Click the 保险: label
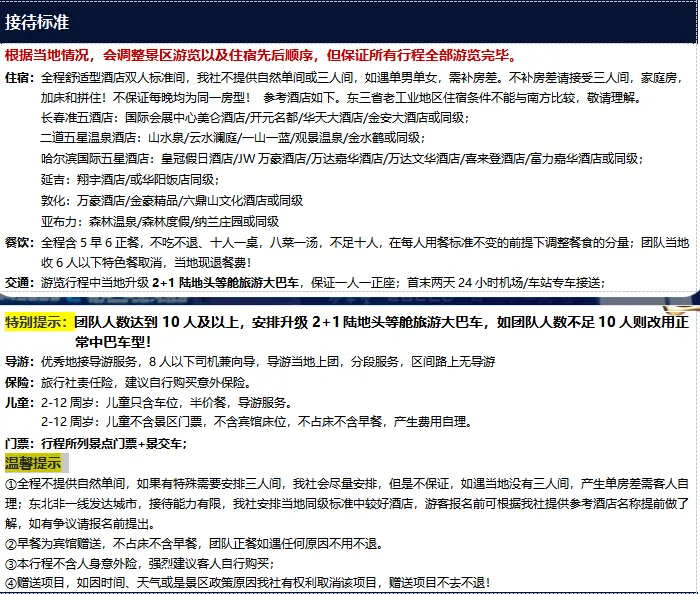The width and height of the screenshot is (700, 594). click(20, 382)
